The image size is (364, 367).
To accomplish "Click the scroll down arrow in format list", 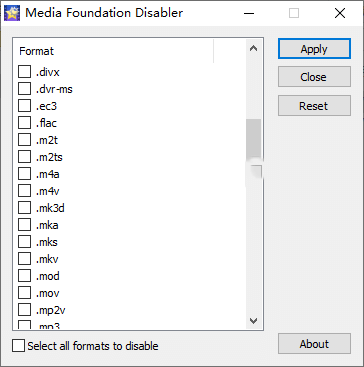I will [x=253, y=321].
